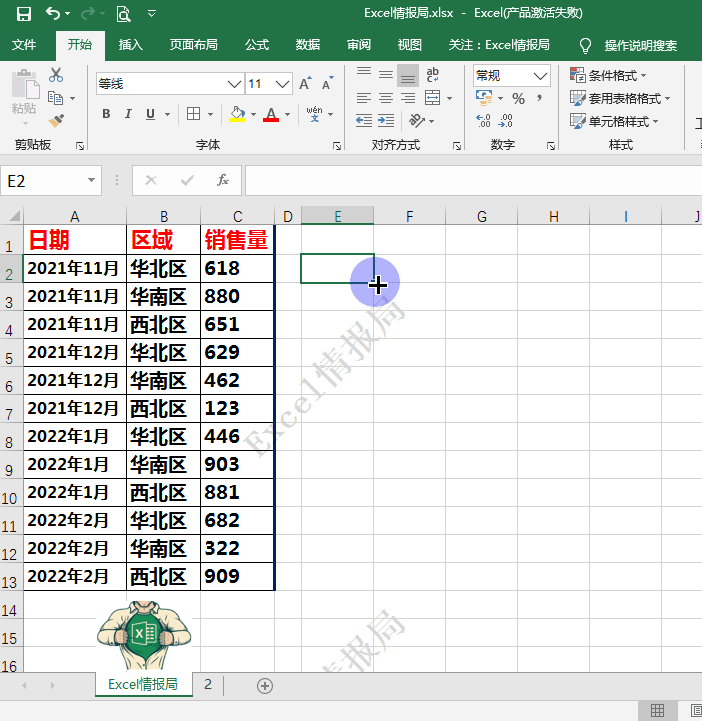Open font color dropdown arrow

[288, 114]
